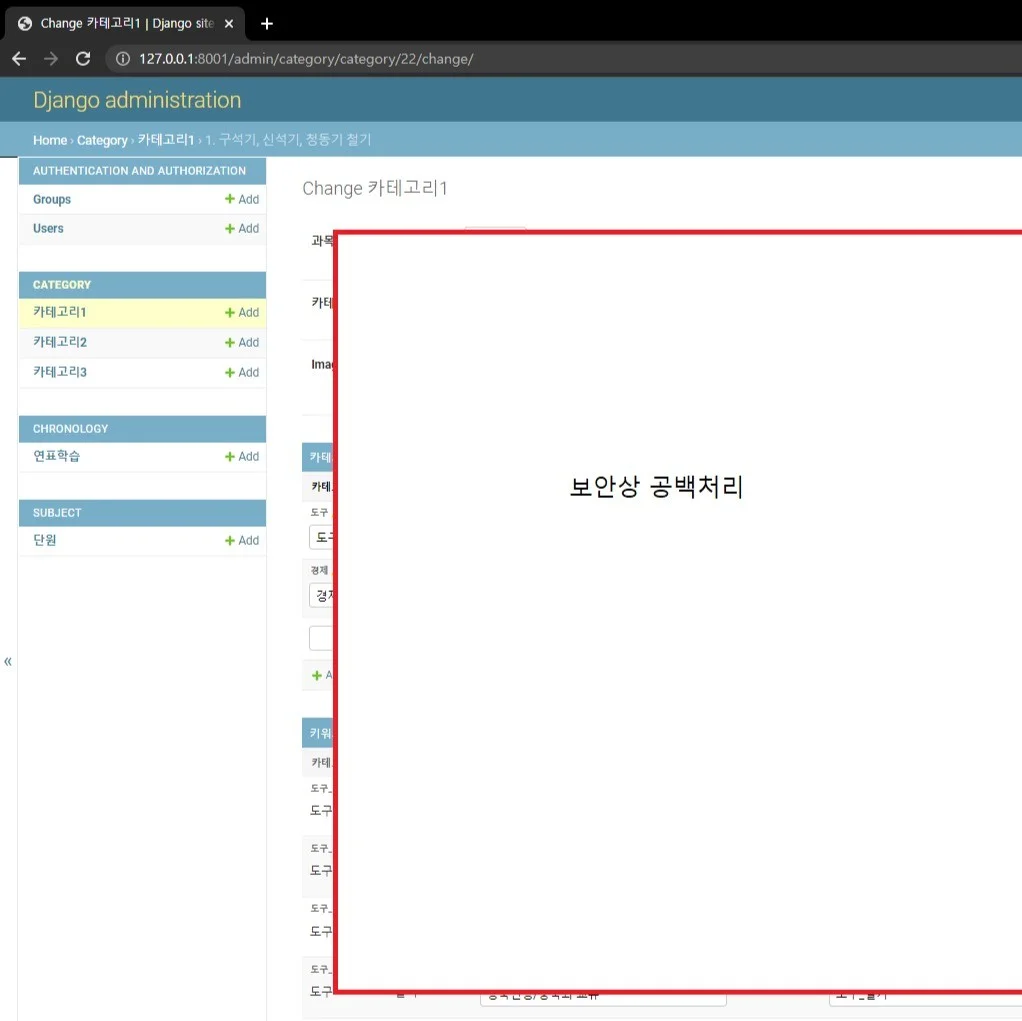
Task: Open 카테고리1 in sidebar
Action: 60,312
